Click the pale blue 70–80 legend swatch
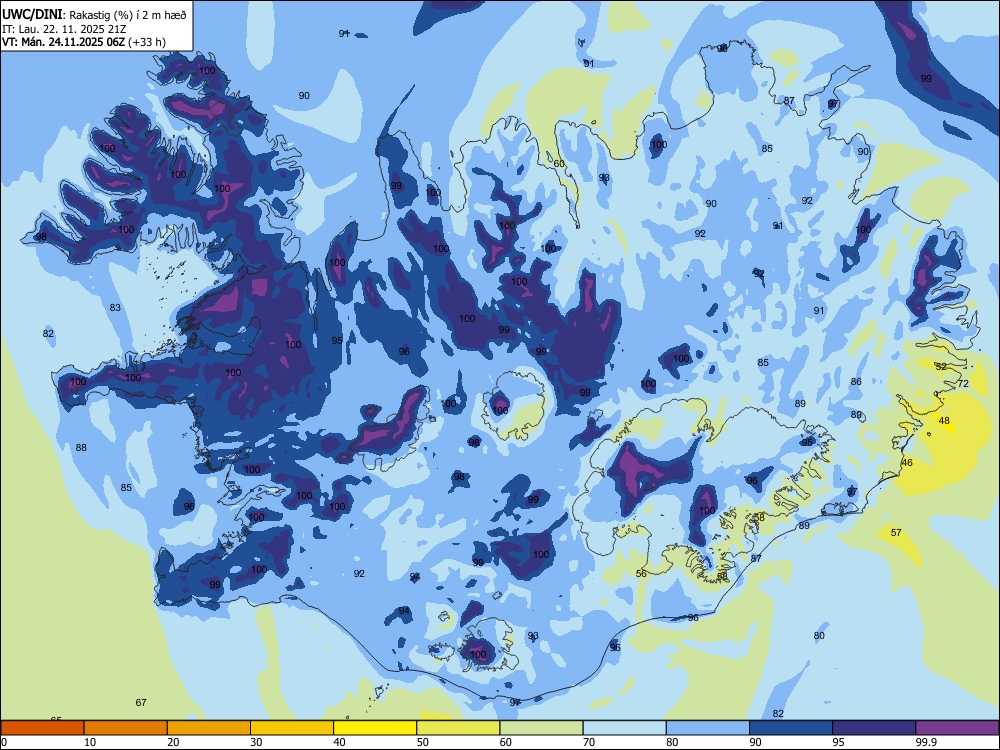The width and height of the screenshot is (1000, 750). pyautogui.click(x=624, y=728)
